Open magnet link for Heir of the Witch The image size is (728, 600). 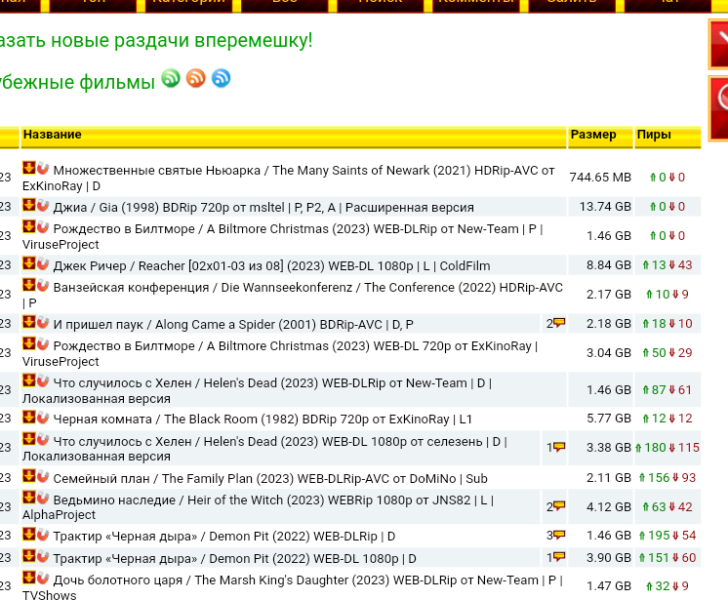43,497
